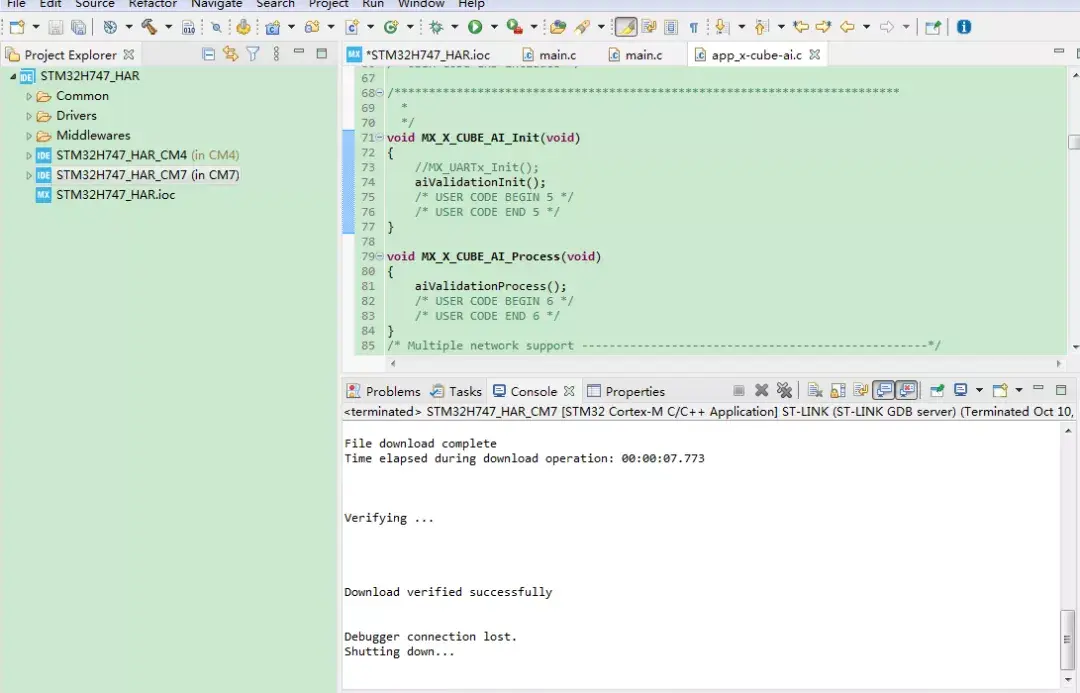Expand the Middlewares folder
This screenshot has width=1080, height=693.
tap(28, 136)
